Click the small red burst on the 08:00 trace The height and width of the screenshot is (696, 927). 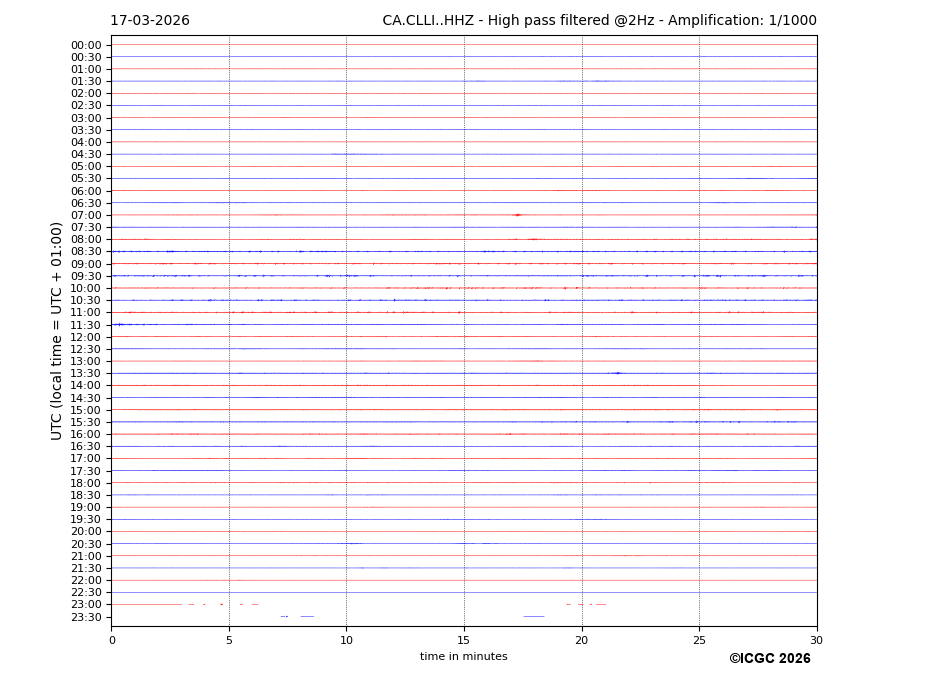pyautogui.click(x=533, y=239)
